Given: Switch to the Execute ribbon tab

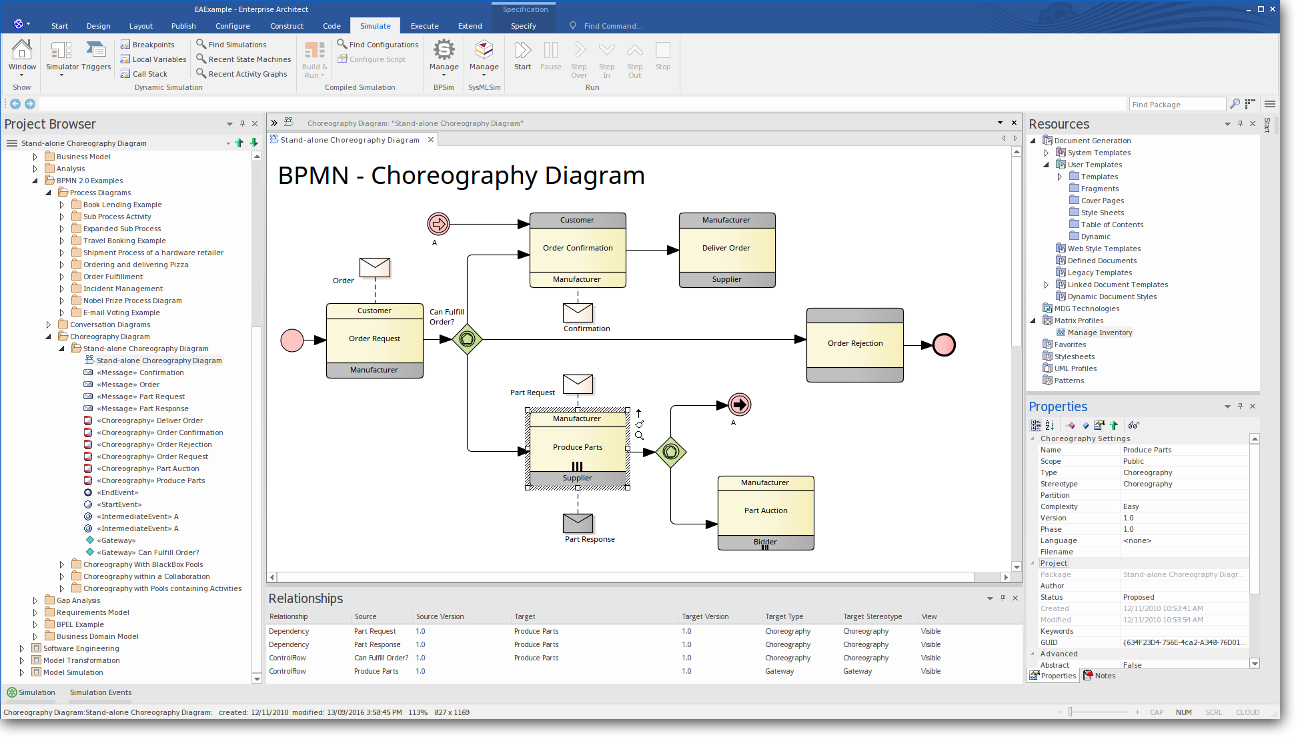Looking at the screenshot, I should tap(424, 26).
